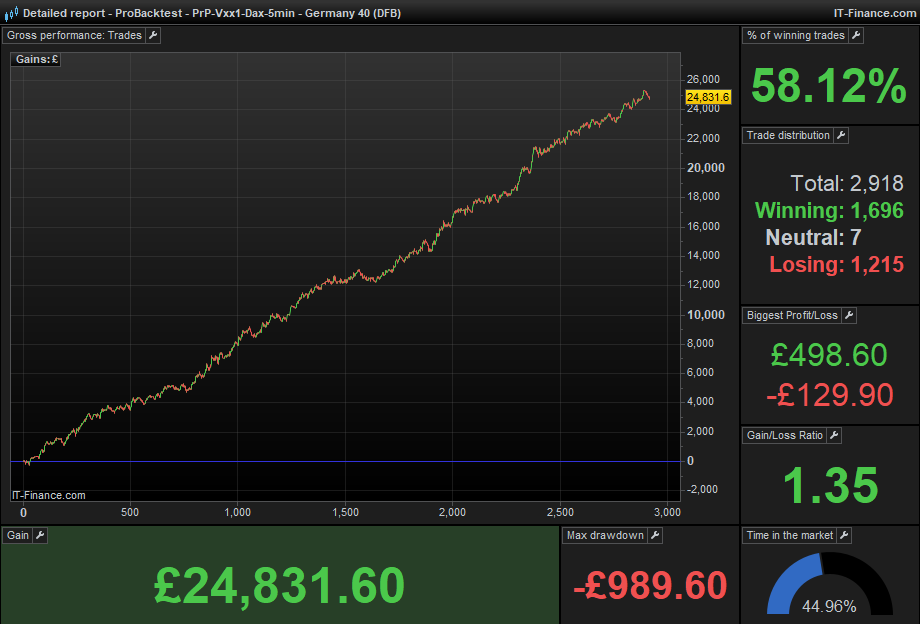Open settings for Gross performance panel
920x624 pixels.
(153, 35)
